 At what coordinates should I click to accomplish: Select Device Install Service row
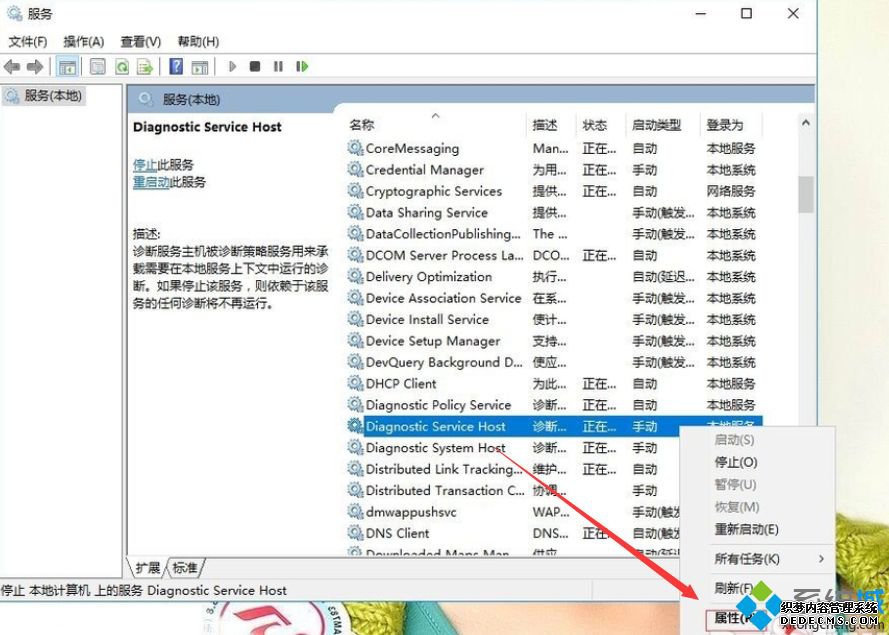[554, 319]
